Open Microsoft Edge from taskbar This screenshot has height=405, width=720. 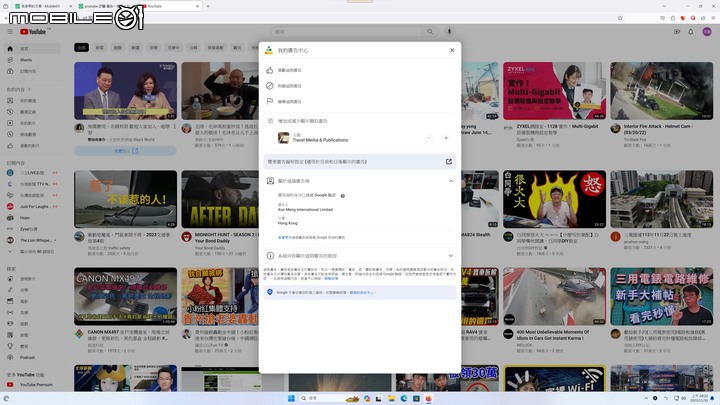pos(404,398)
